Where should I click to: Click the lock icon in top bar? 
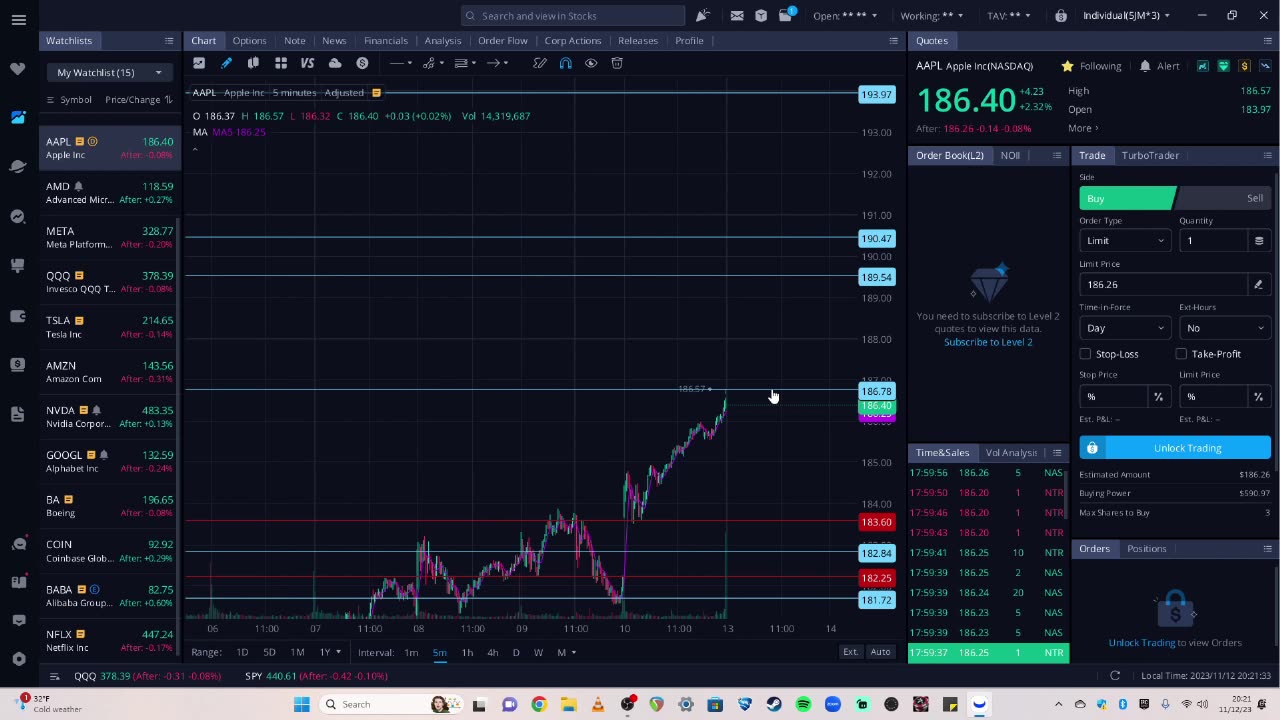pos(1061,15)
